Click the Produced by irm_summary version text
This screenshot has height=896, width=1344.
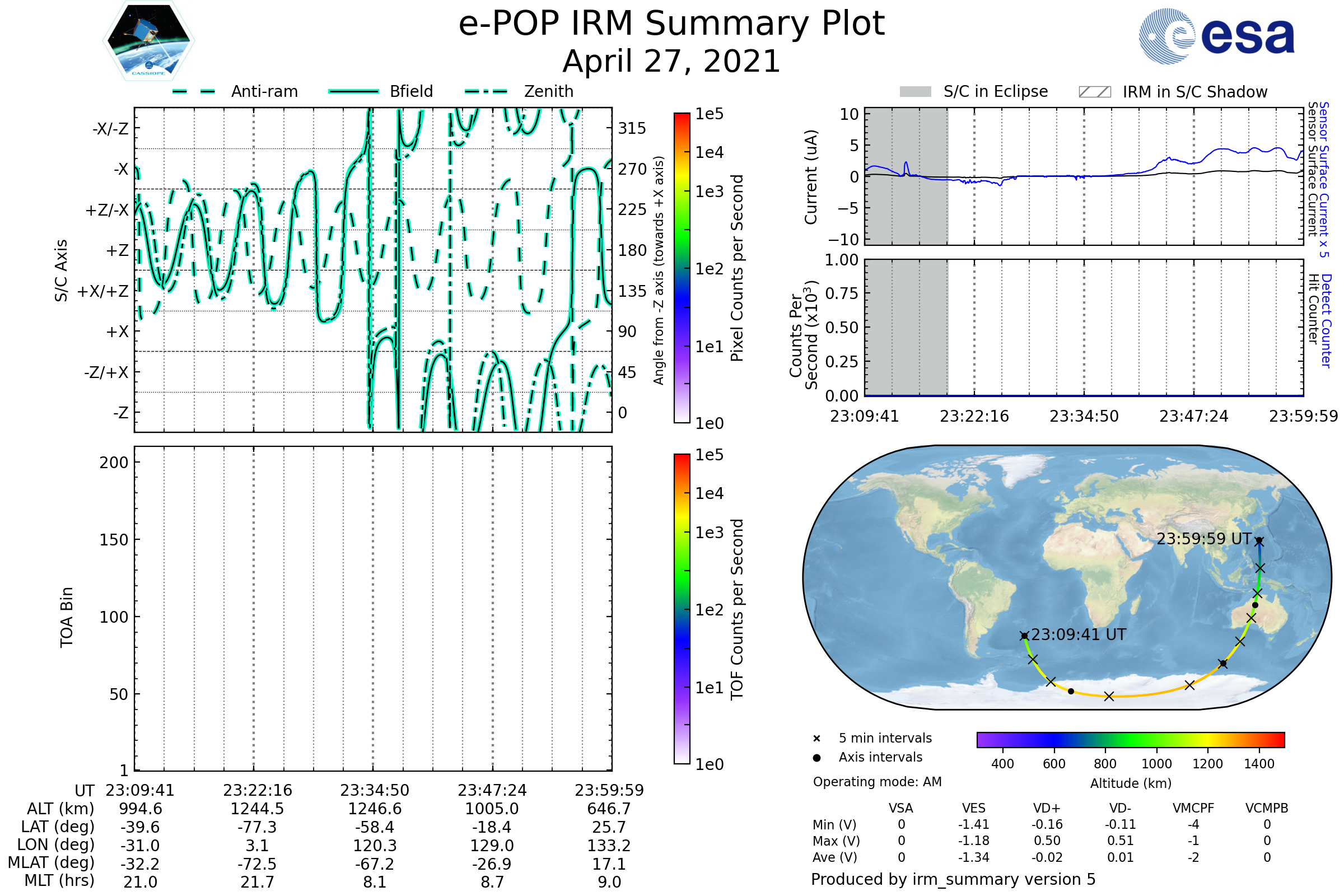[x=953, y=879]
